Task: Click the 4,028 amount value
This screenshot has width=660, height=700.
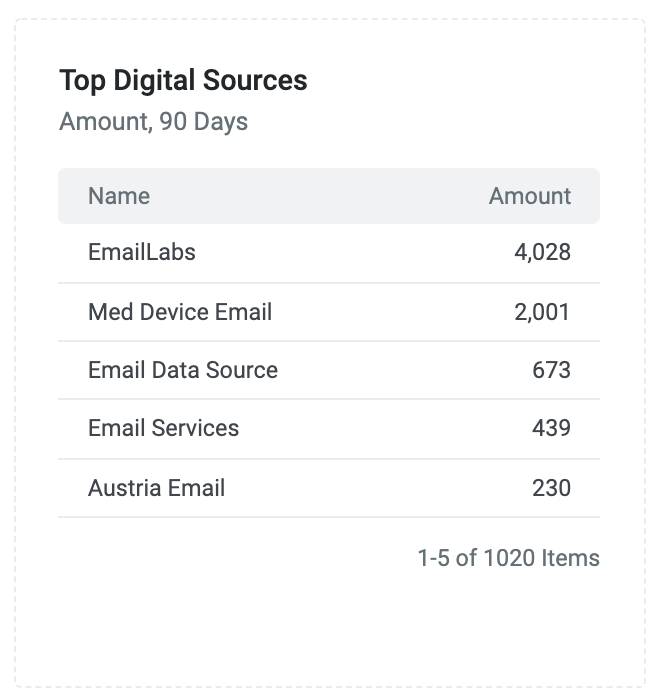Action: pos(542,252)
